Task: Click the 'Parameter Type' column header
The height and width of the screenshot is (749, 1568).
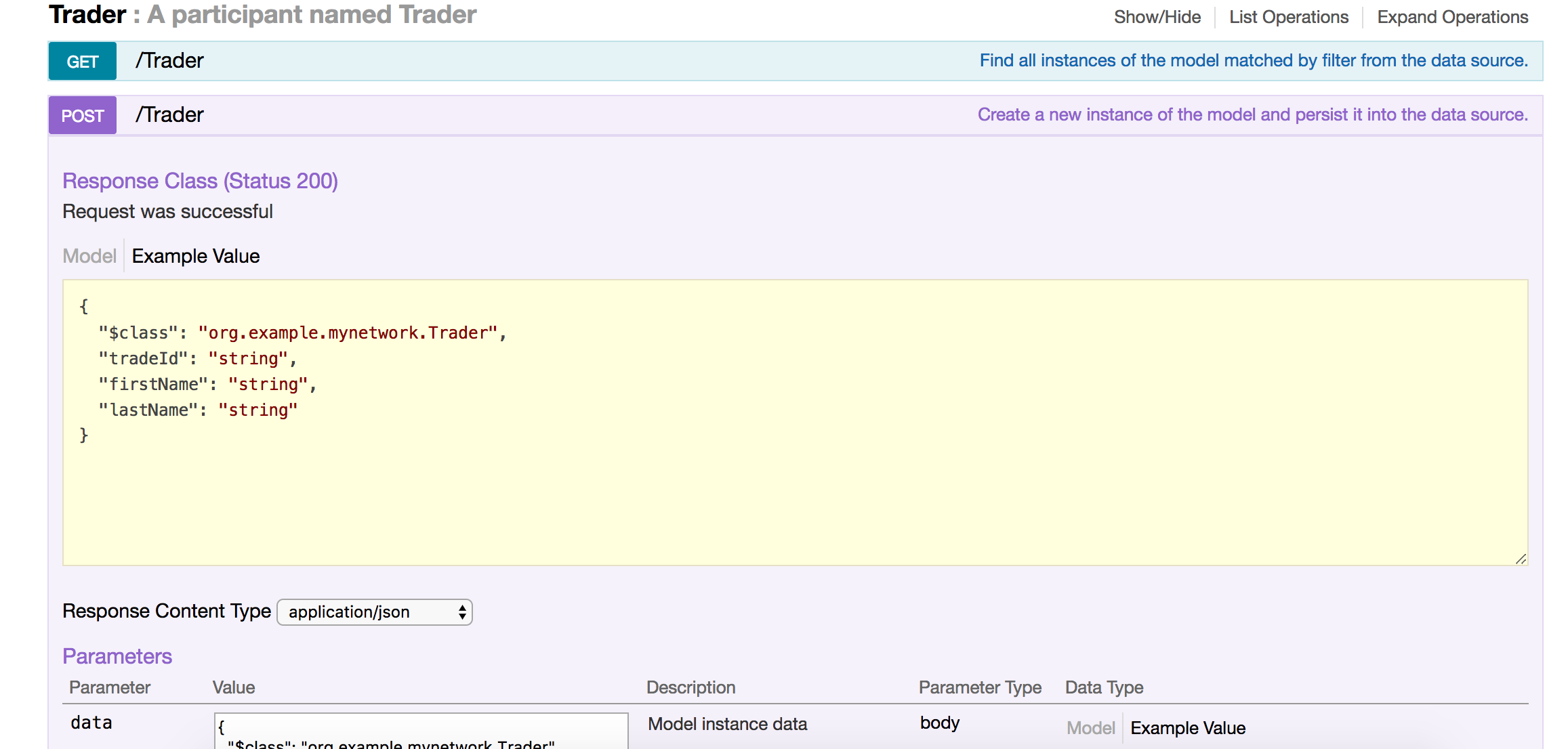Action: [980, 687]
